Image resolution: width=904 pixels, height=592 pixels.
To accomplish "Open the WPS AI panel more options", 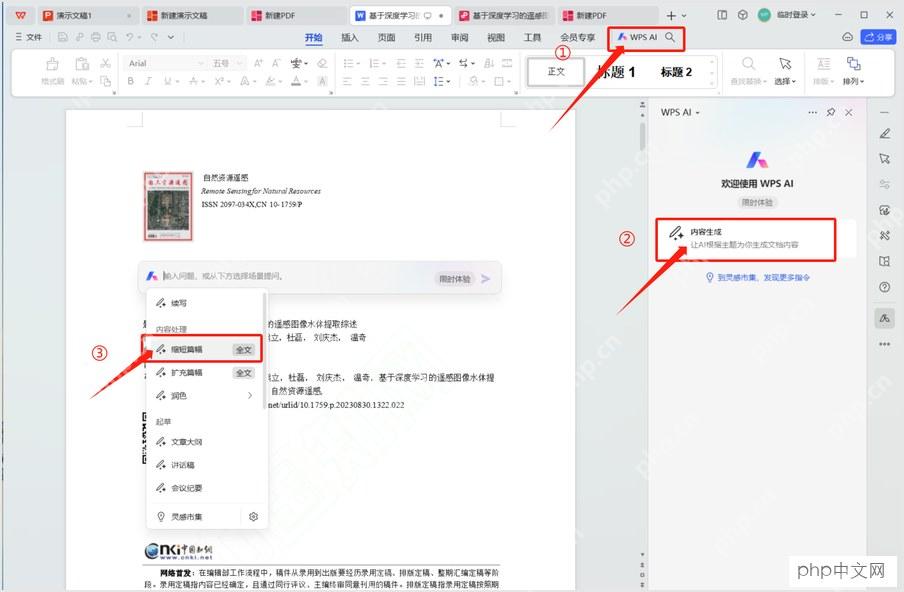I will (812, 112).
